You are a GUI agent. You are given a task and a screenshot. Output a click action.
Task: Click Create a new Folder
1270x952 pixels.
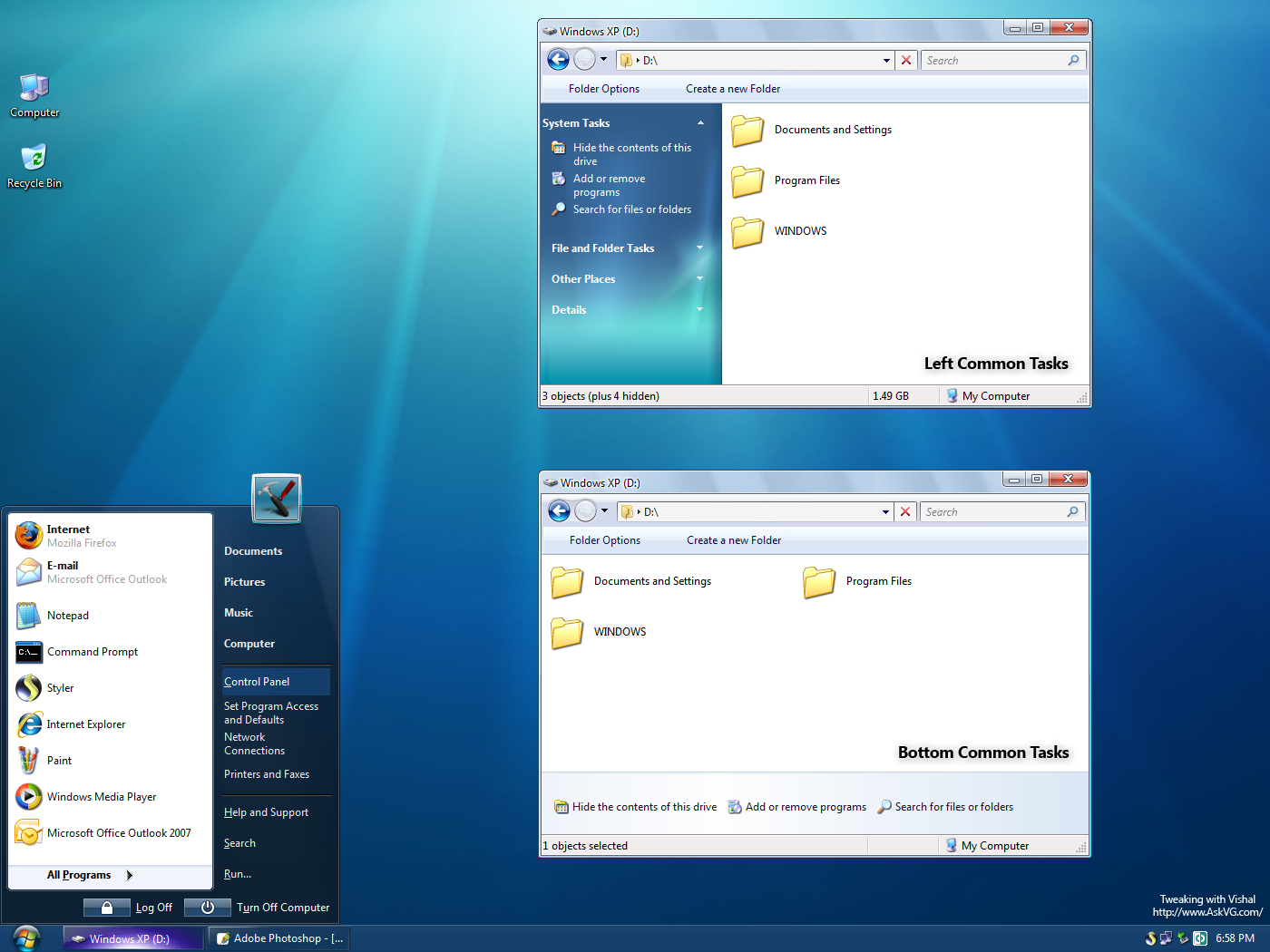pyautogui.click(x=733, y=88)
